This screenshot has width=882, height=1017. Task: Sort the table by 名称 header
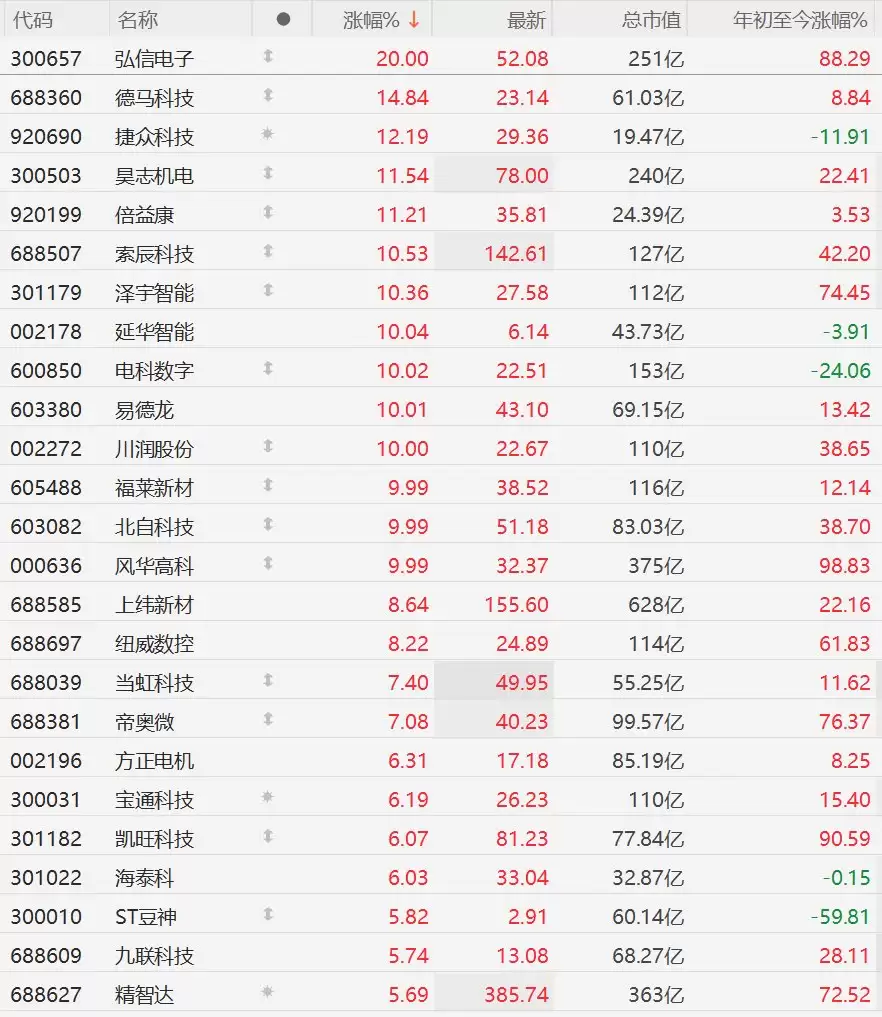(137, 20)
